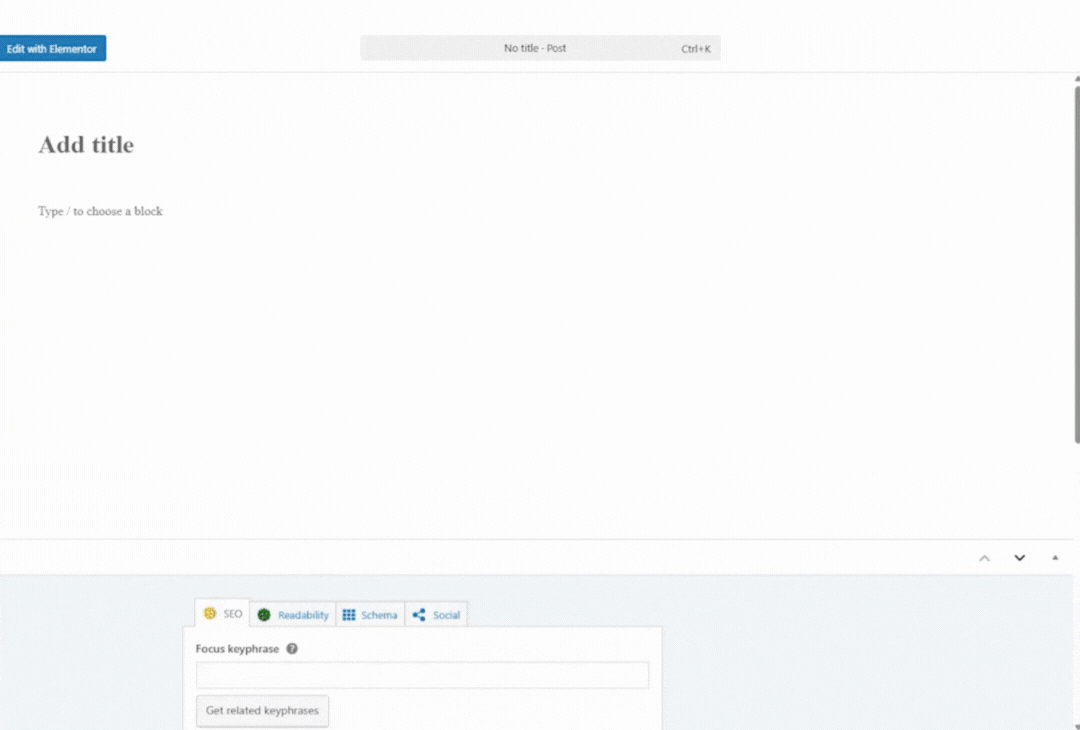Open the SEO tab
This screenshot has width=1080, height=730.
click(x=223, y=614)
